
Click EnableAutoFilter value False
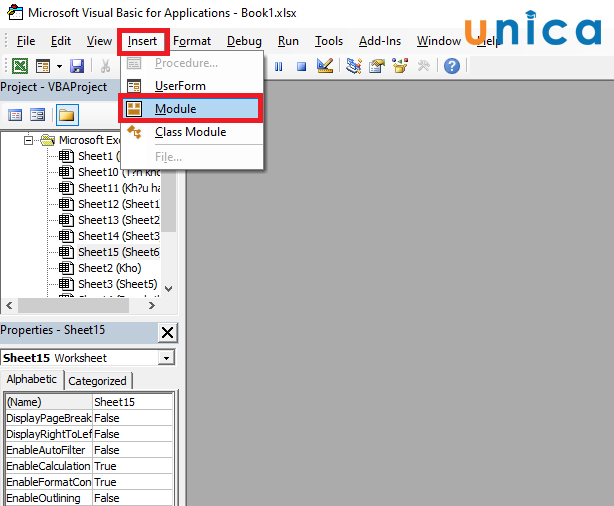click(x=132, y=450)
